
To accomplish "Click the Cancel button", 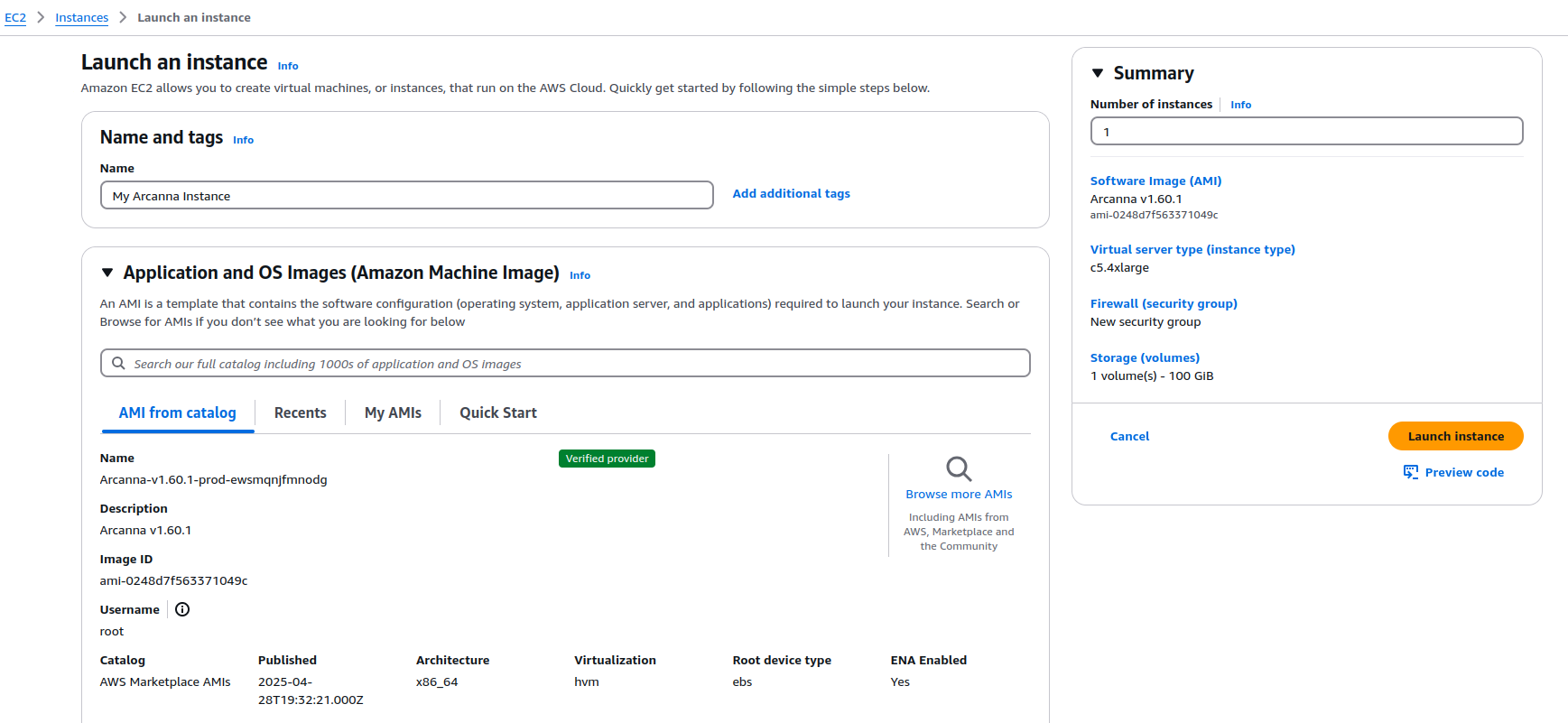I will 1129,436.
